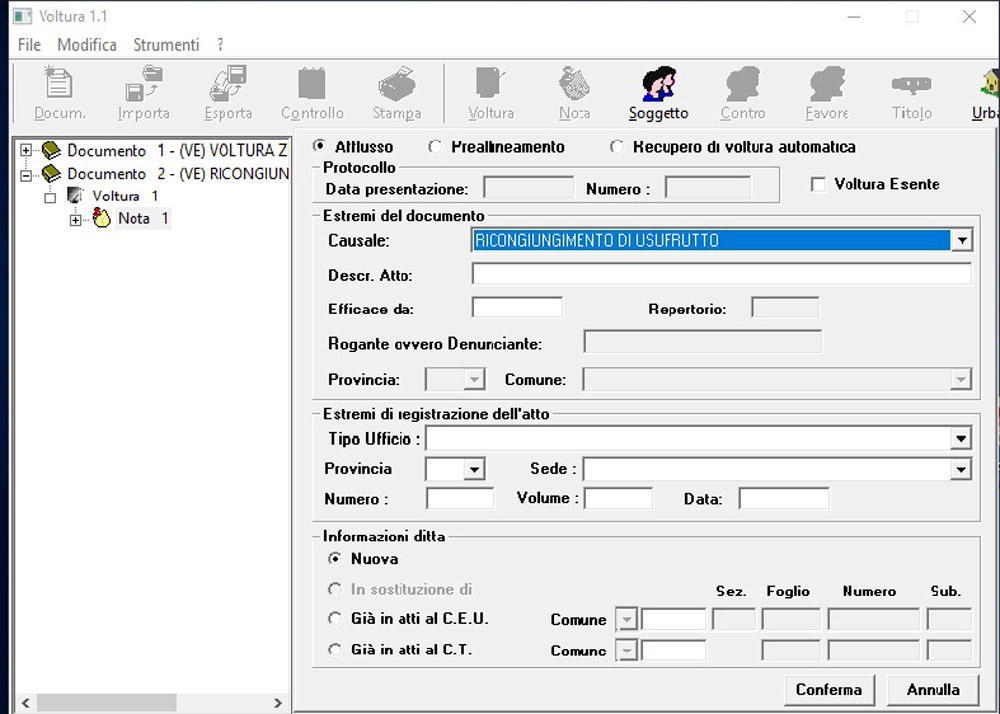Select Documento 2 - (VE) RICONGIUN row
This screenshot has width=1000, height=714.
[178, 173]
